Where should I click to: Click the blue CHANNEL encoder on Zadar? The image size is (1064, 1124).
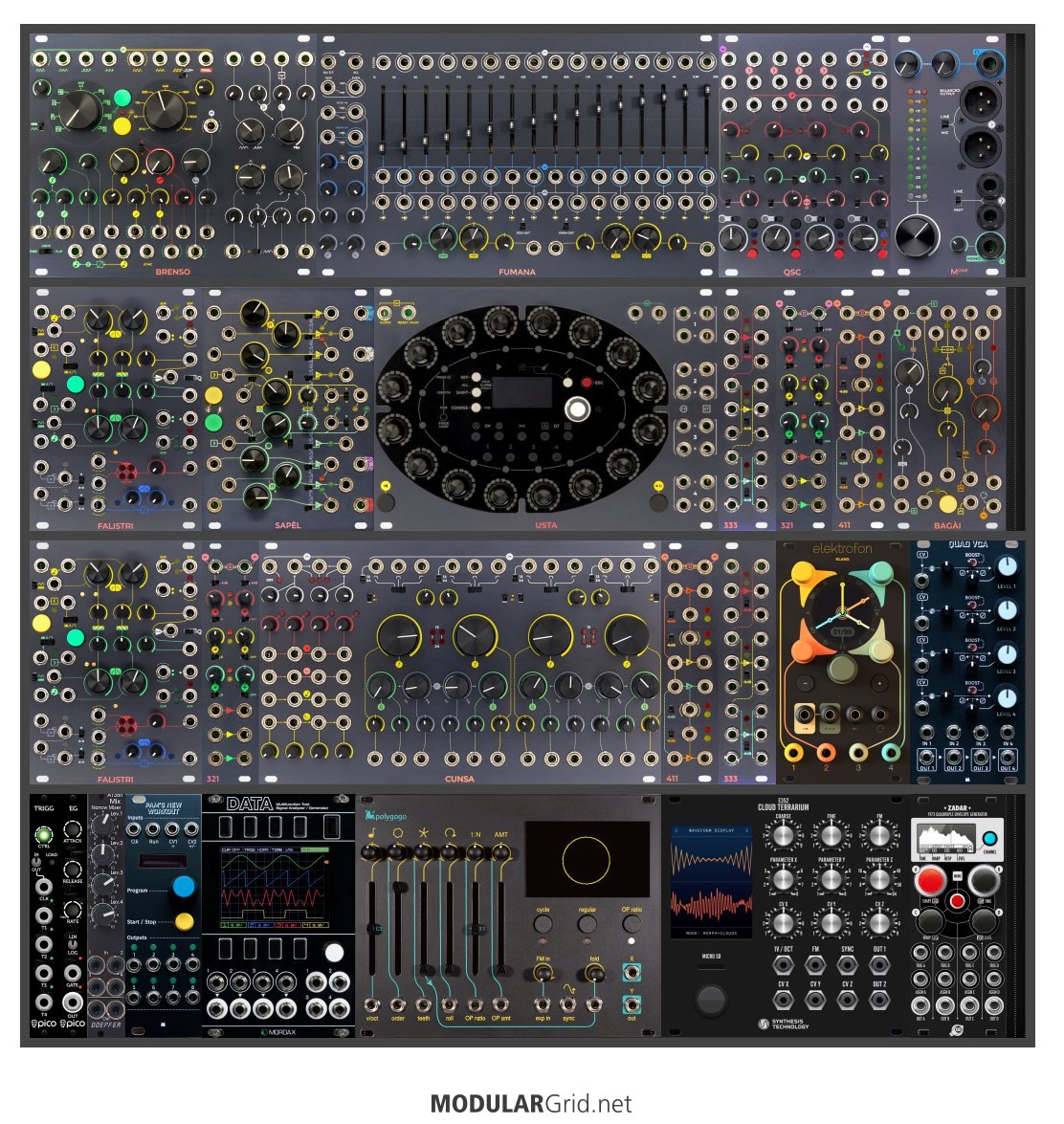tap(989, 838)
